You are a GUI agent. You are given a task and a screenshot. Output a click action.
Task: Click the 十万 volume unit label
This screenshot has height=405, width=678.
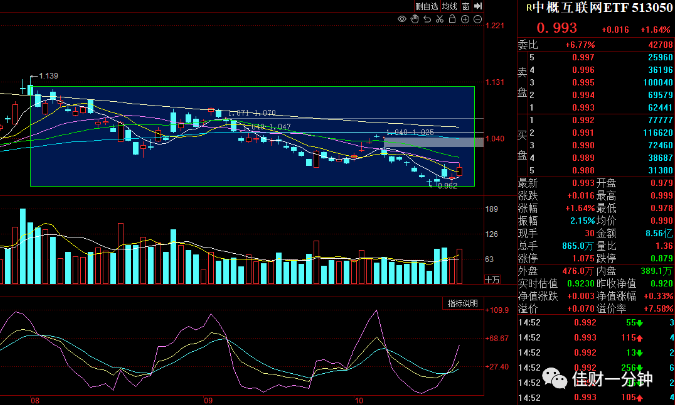click(492, 280)
